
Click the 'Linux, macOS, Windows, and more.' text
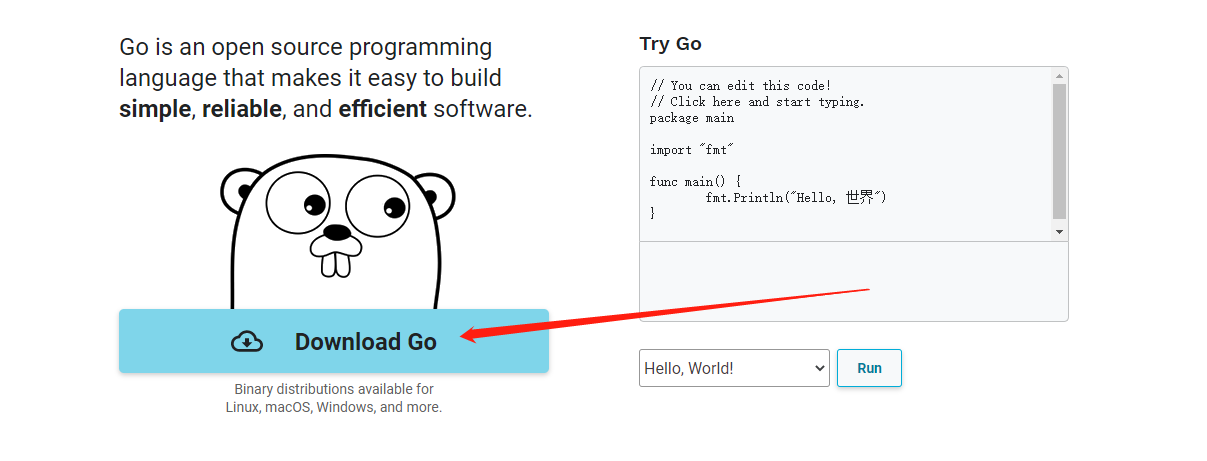tap(334, 407)
